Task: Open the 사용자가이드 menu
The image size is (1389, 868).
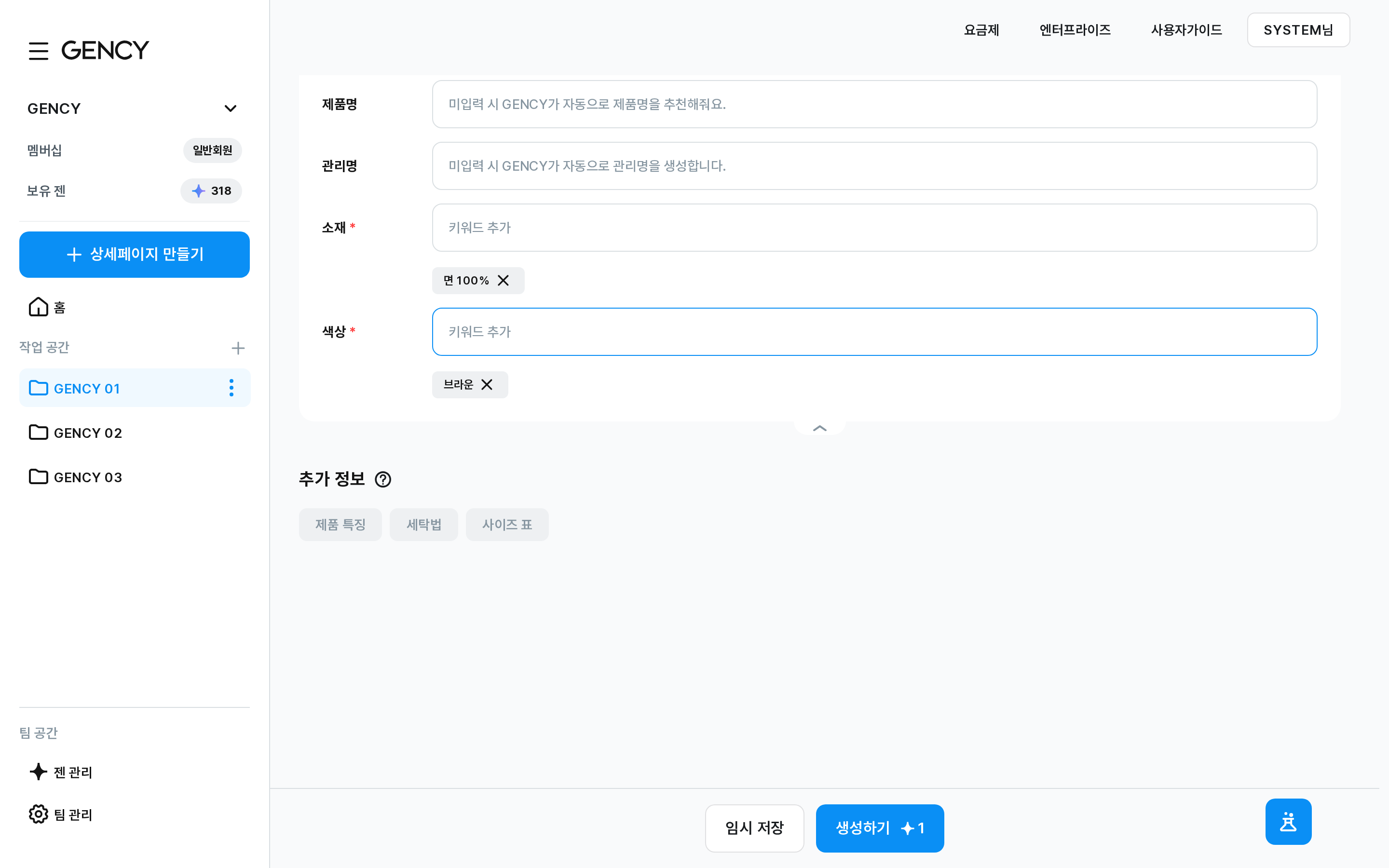Action: point(1186,30)
